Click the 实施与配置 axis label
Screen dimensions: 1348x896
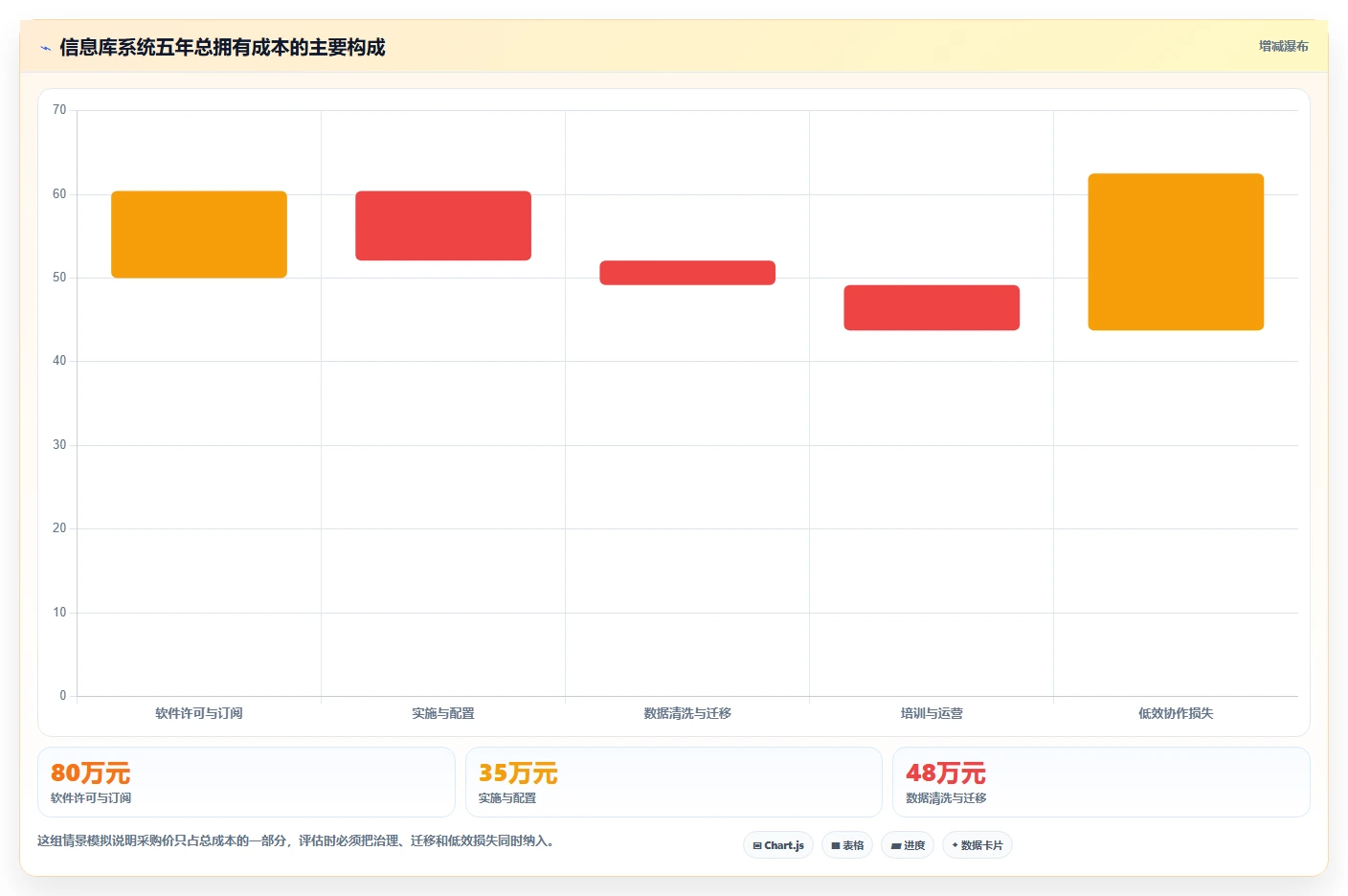pyautogui.click(x=443, y=713)
